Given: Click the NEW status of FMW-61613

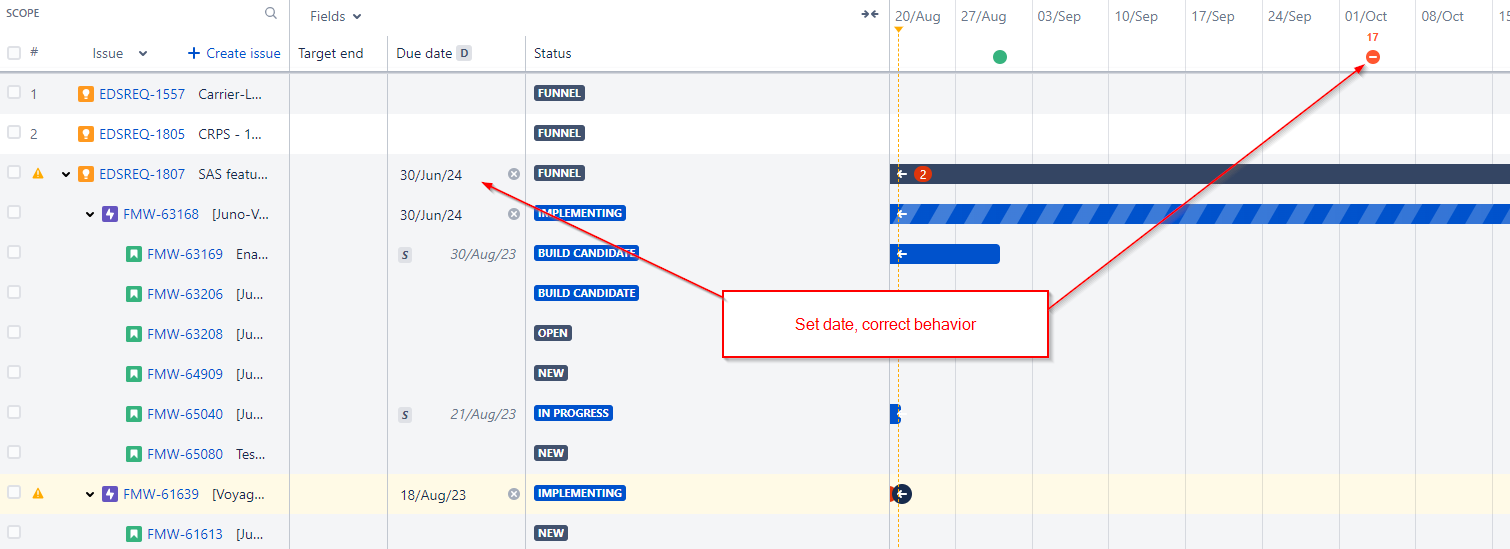Looking at the screenshot, I should [551, 533].
